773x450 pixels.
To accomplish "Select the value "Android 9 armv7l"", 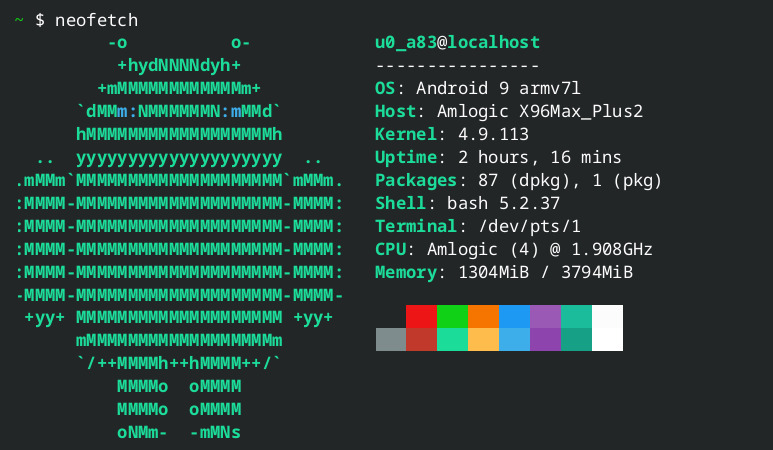I will coord(498,88).
